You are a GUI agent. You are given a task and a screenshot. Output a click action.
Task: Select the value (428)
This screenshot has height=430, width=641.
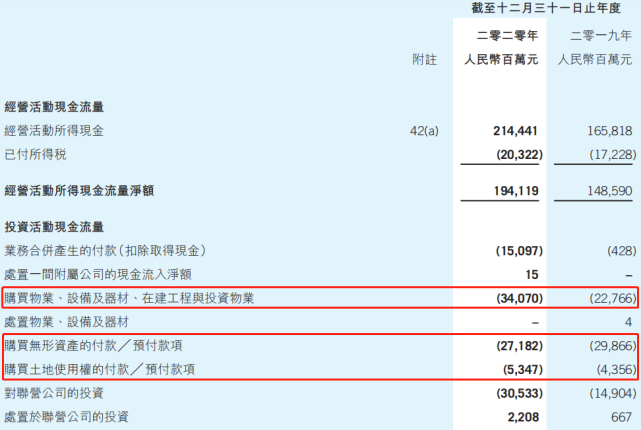coord(621,251)
